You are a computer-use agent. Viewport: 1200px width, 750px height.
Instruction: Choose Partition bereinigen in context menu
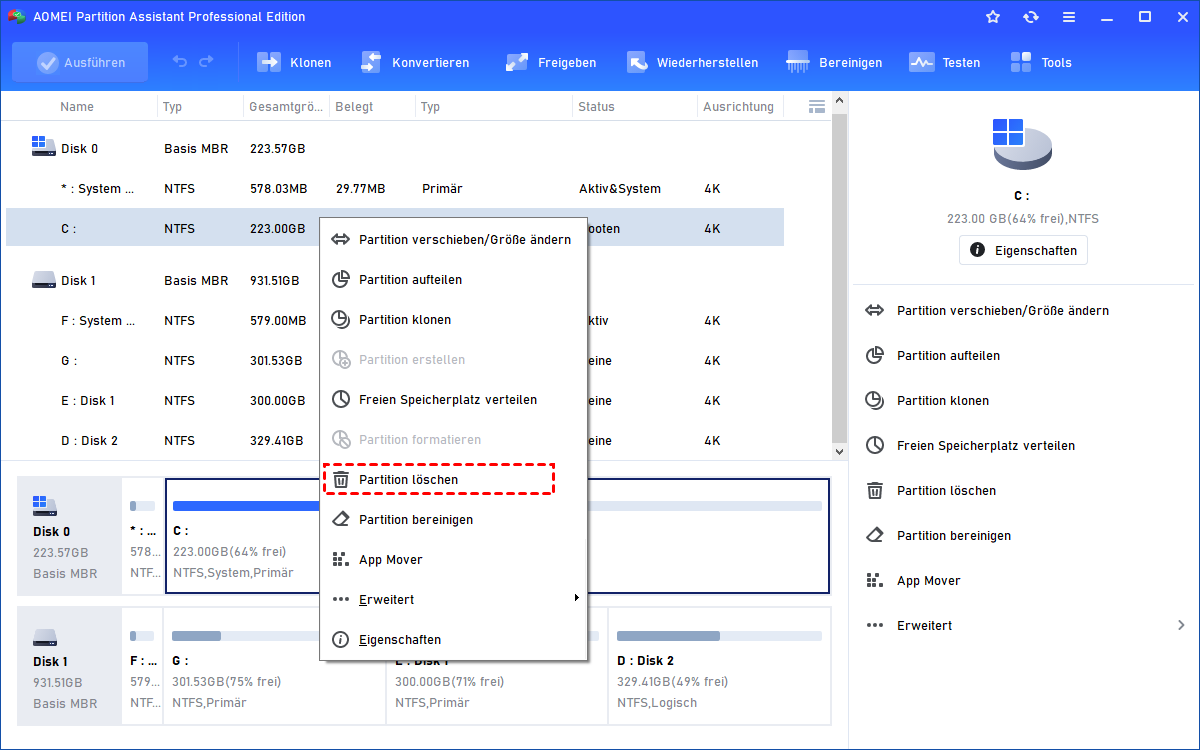[453, 520]
